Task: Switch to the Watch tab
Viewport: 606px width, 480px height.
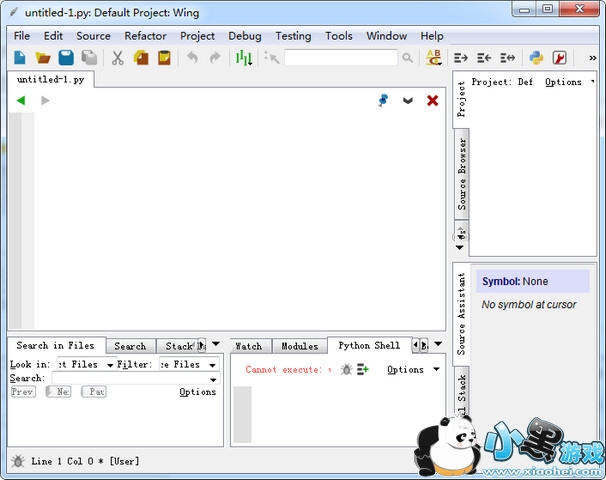Action: [x=250, y=346]
